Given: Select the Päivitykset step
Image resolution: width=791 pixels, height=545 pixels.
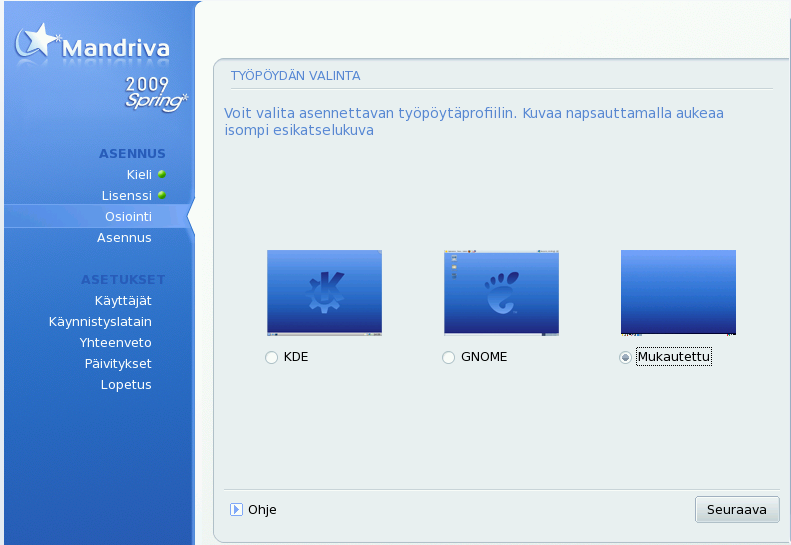Looking at the screenshot, I should pos(118,364).
